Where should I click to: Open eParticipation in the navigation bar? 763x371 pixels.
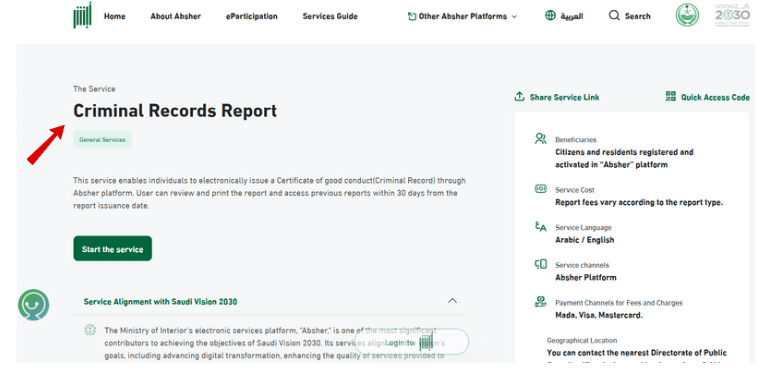click(252, 16)
